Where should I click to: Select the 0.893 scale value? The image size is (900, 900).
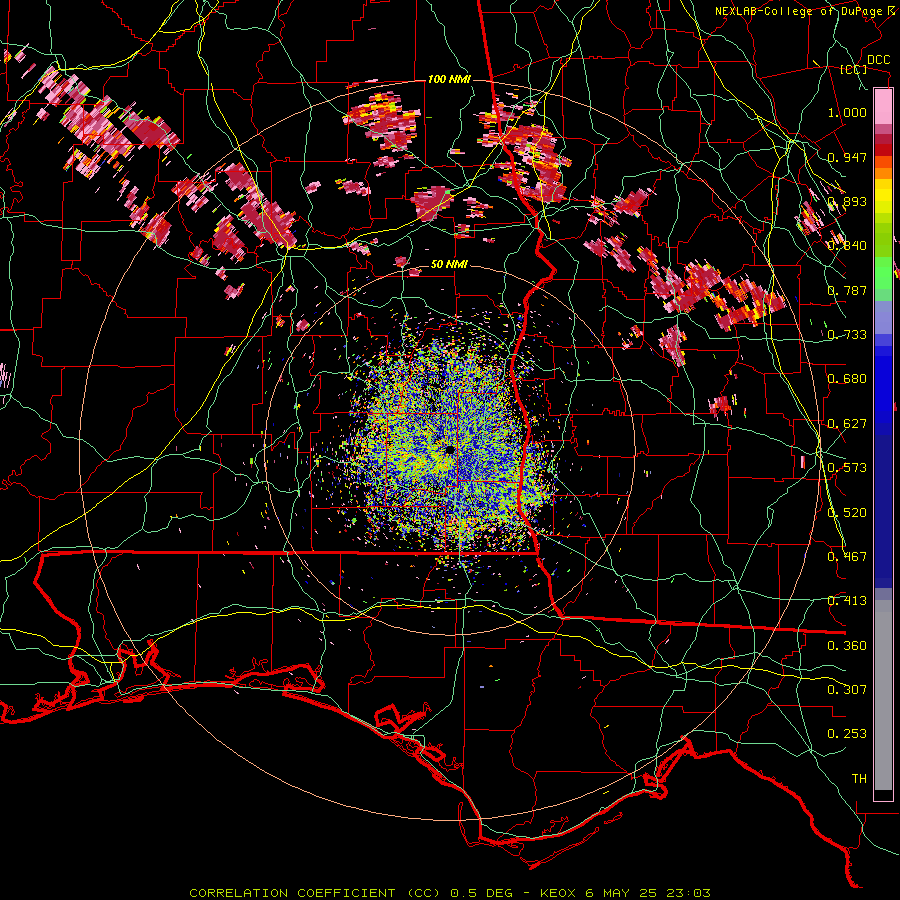point(847,201)
